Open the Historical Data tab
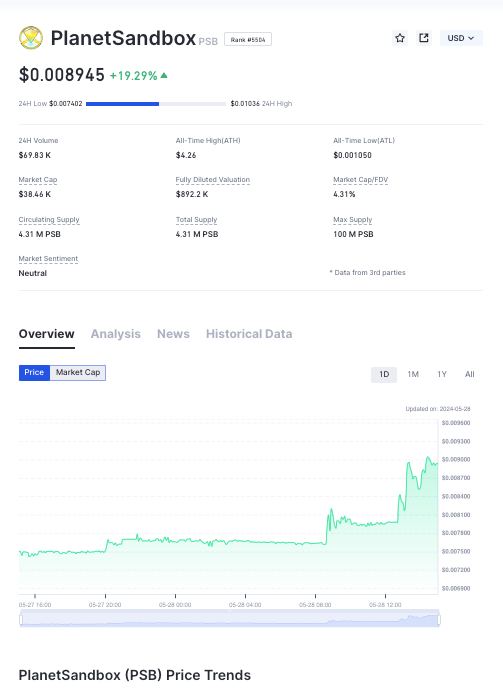 click(x=249, y=334)
